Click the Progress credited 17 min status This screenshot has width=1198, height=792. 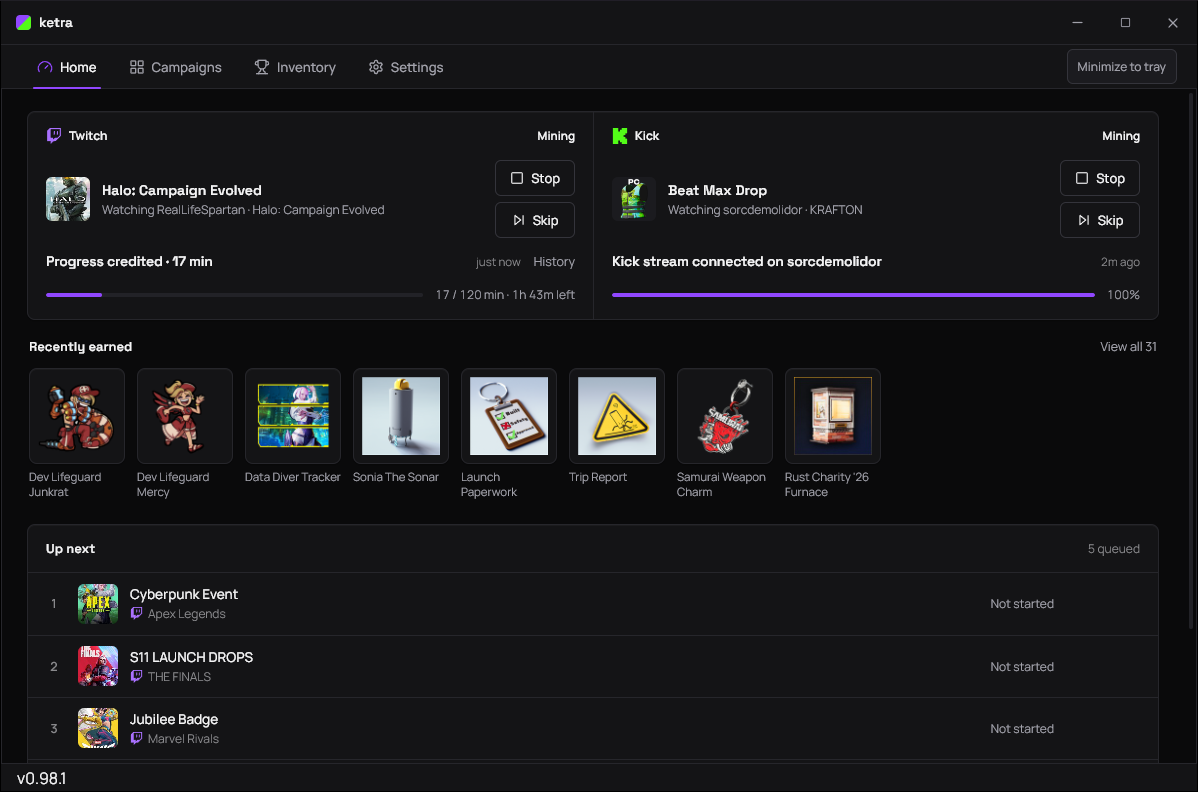pos(129,261)
